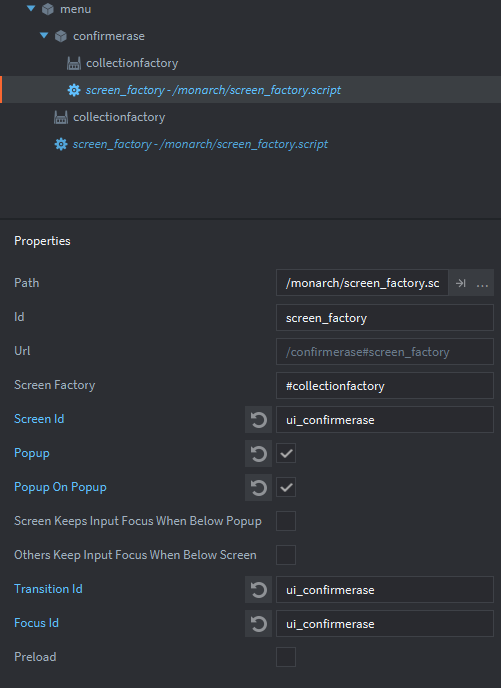Uncheck the Popup checkbox

(286, 453)
